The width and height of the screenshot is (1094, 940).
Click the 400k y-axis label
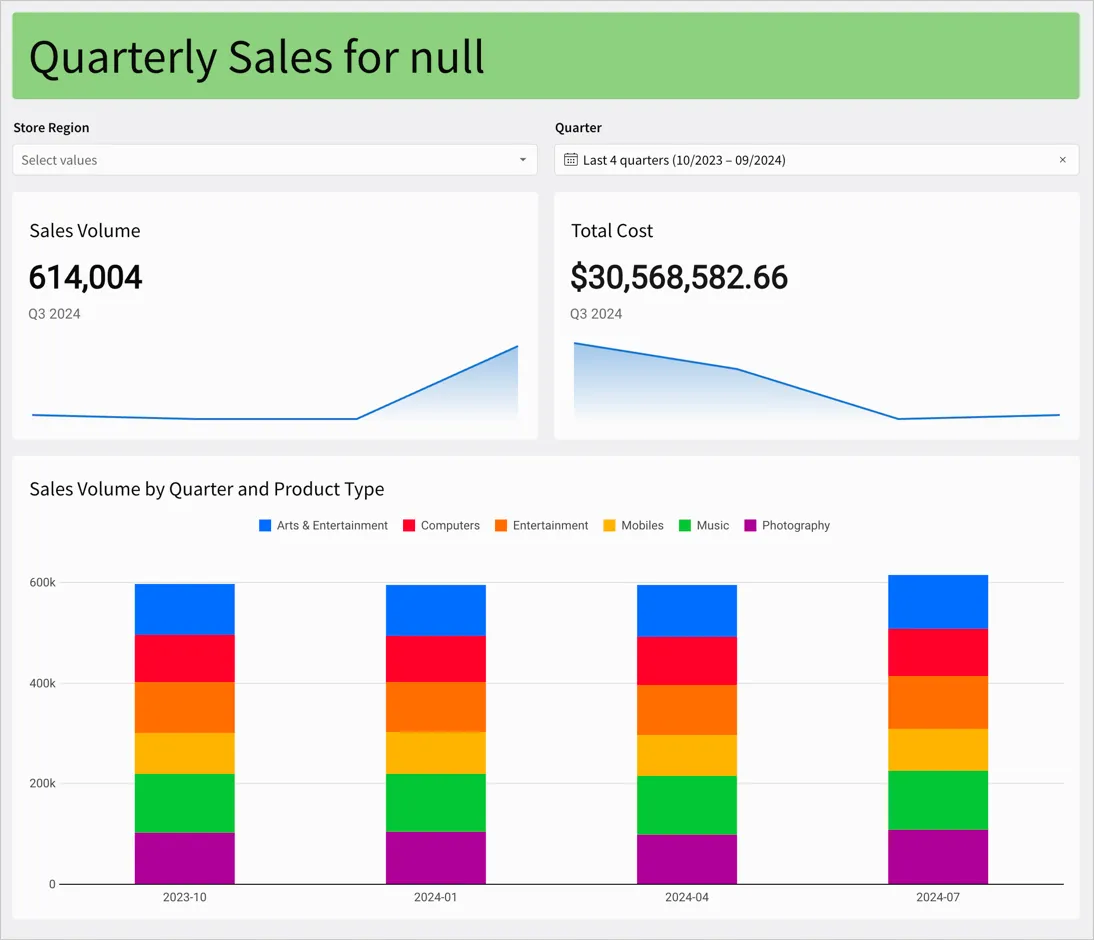click(x=43, y=683)
